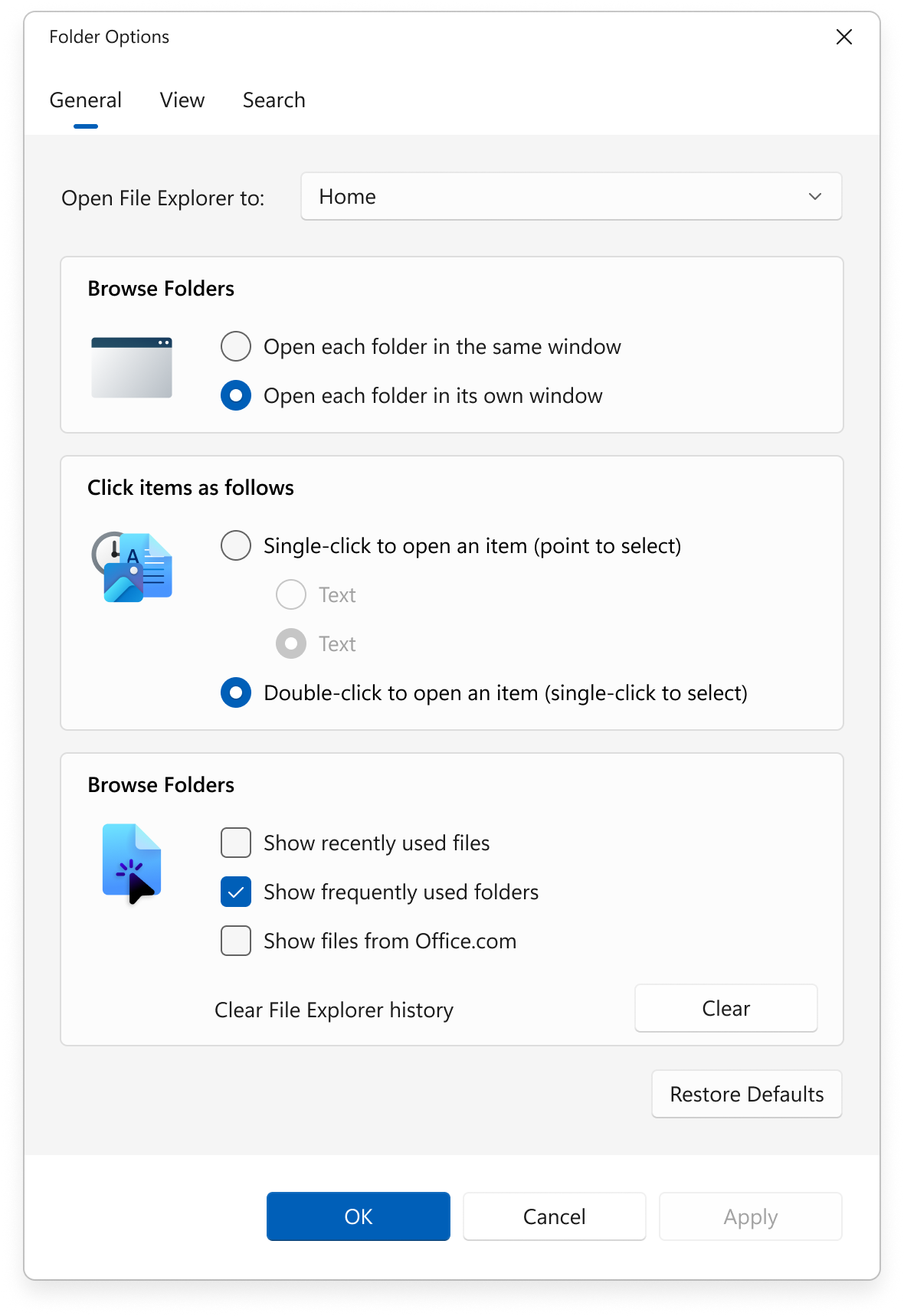The image size is (904, 1316).
Task: Disable Show frequently used folders
Action: tap(235, 892)
